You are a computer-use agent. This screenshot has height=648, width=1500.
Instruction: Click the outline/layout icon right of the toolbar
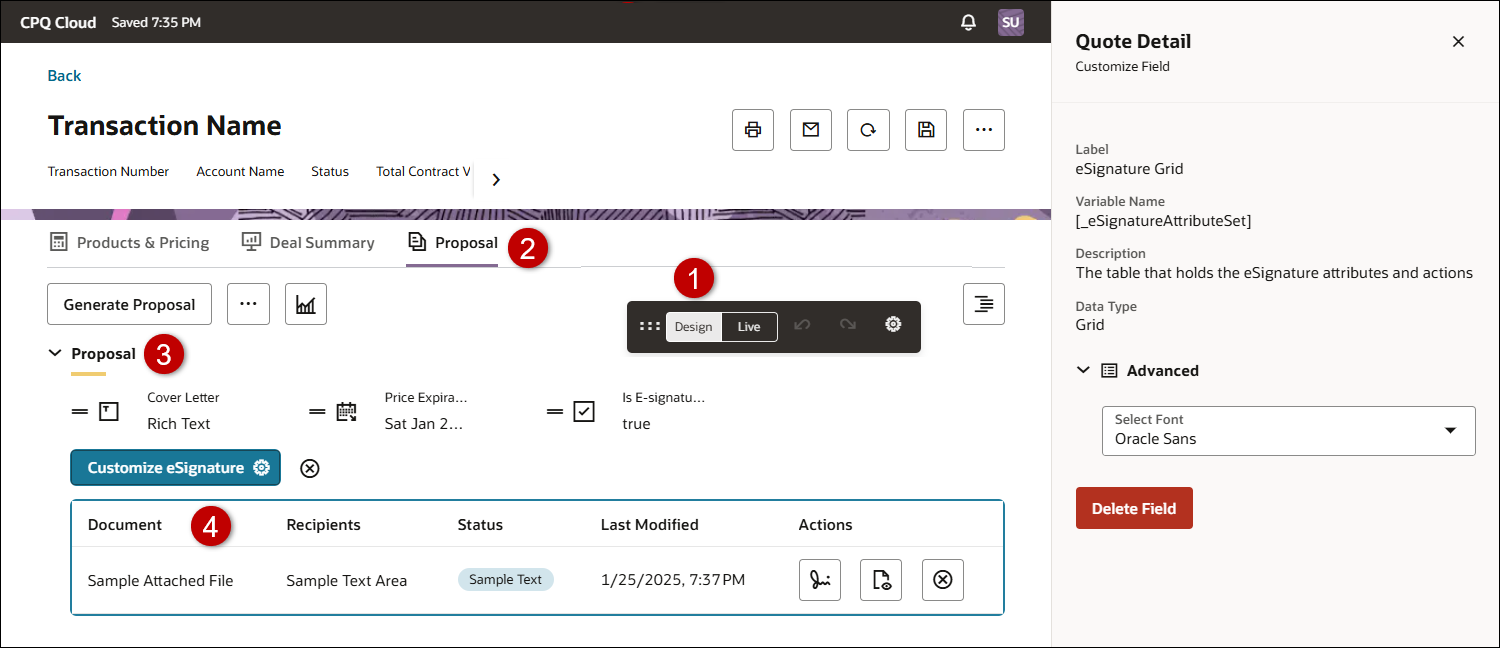click(x=983, y=303)
